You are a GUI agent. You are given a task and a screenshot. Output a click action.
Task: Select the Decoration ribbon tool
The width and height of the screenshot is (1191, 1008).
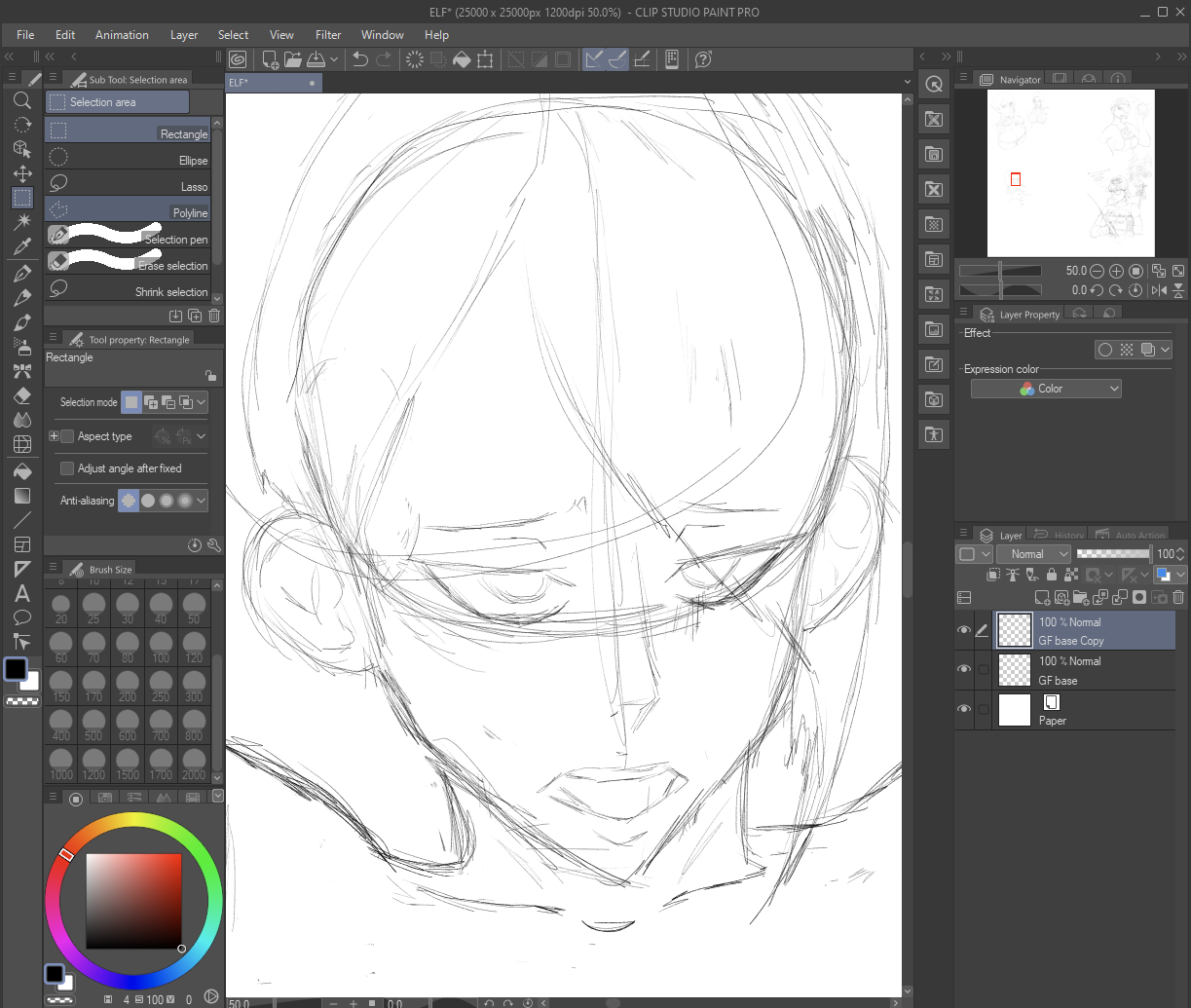click(x=22, y=371)
